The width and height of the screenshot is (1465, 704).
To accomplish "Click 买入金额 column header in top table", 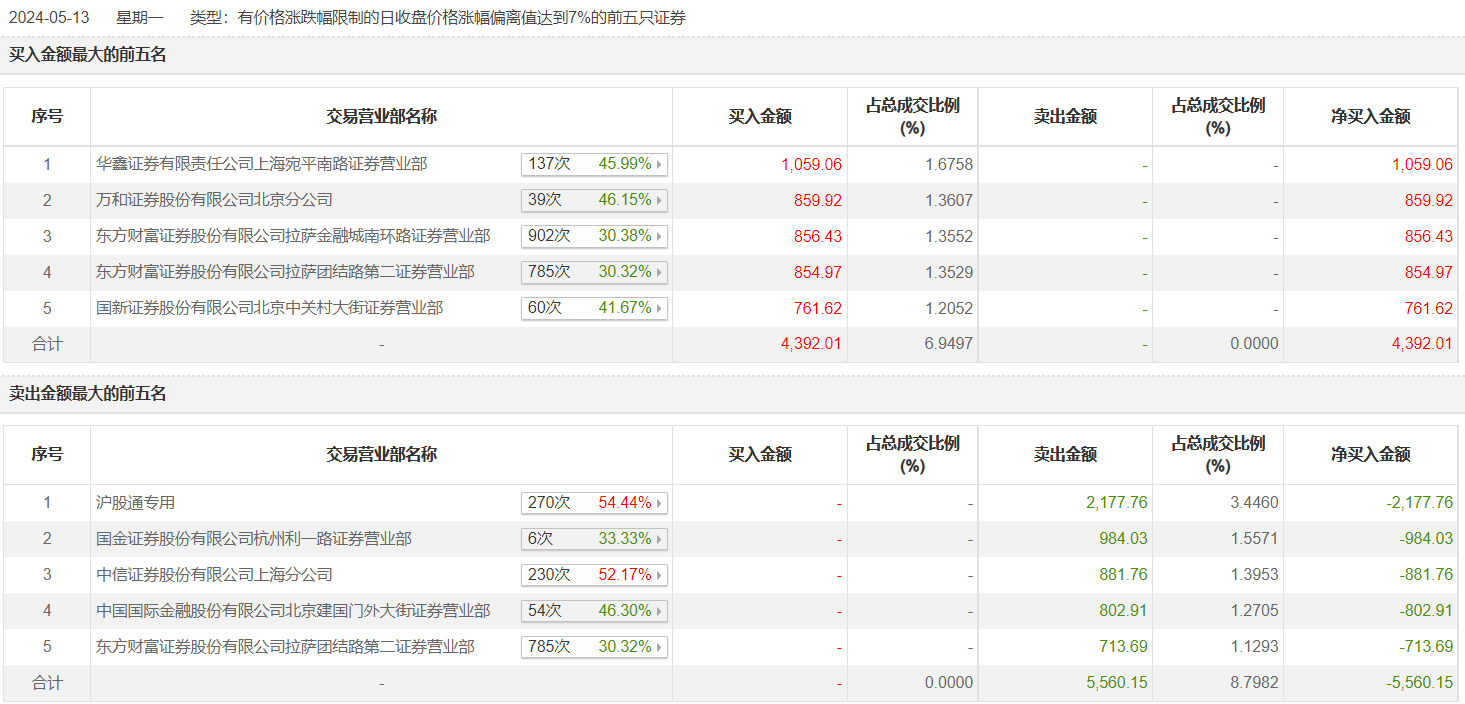I will click(x=760, y=117).
